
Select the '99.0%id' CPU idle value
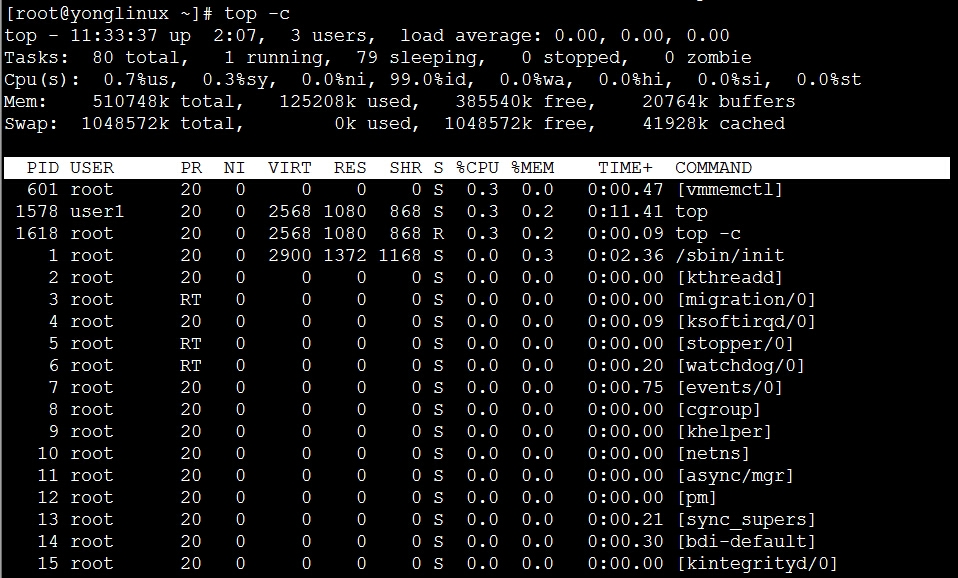(x=430, y=79)
